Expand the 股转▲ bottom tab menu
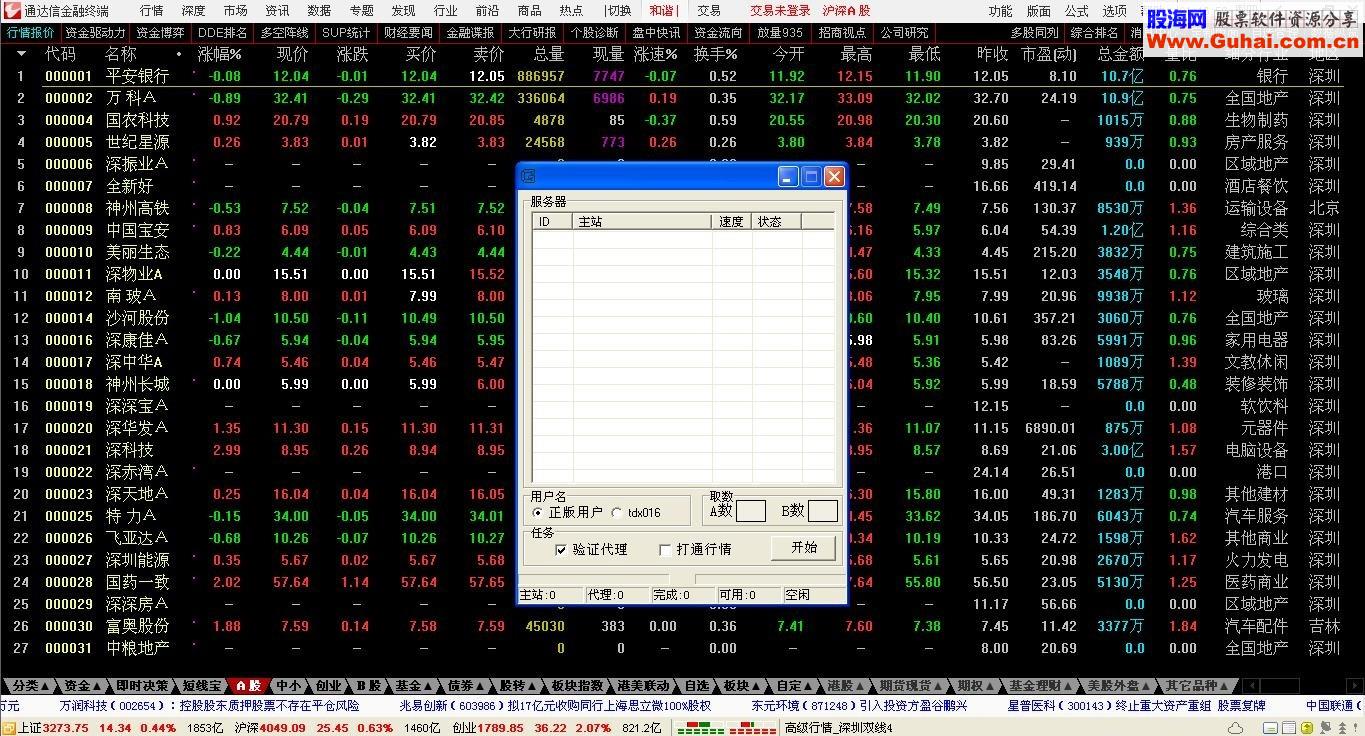The image size is (1365, 736). (x=517, y=686)
